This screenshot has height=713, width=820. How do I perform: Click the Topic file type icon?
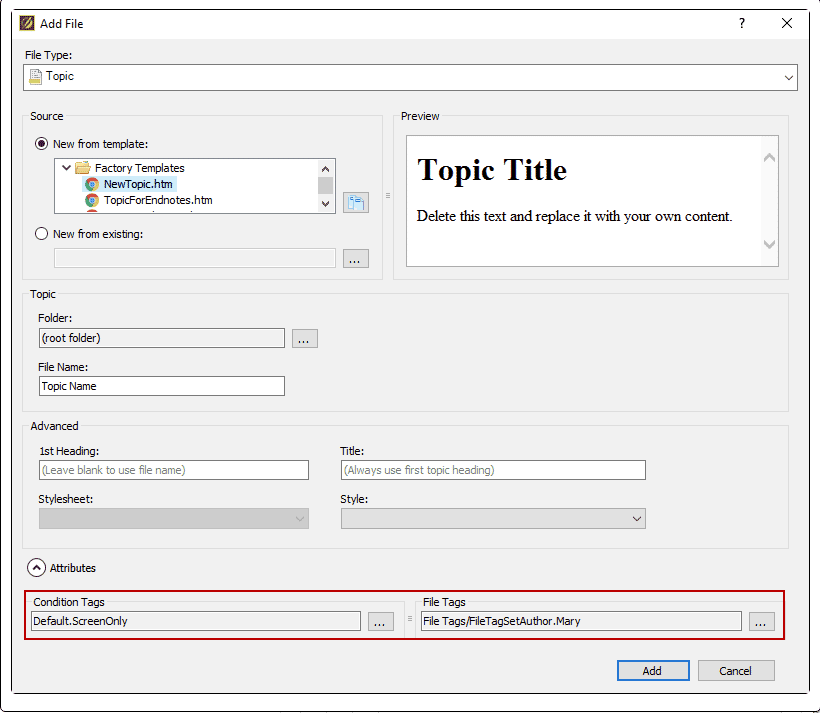(35, 76)
